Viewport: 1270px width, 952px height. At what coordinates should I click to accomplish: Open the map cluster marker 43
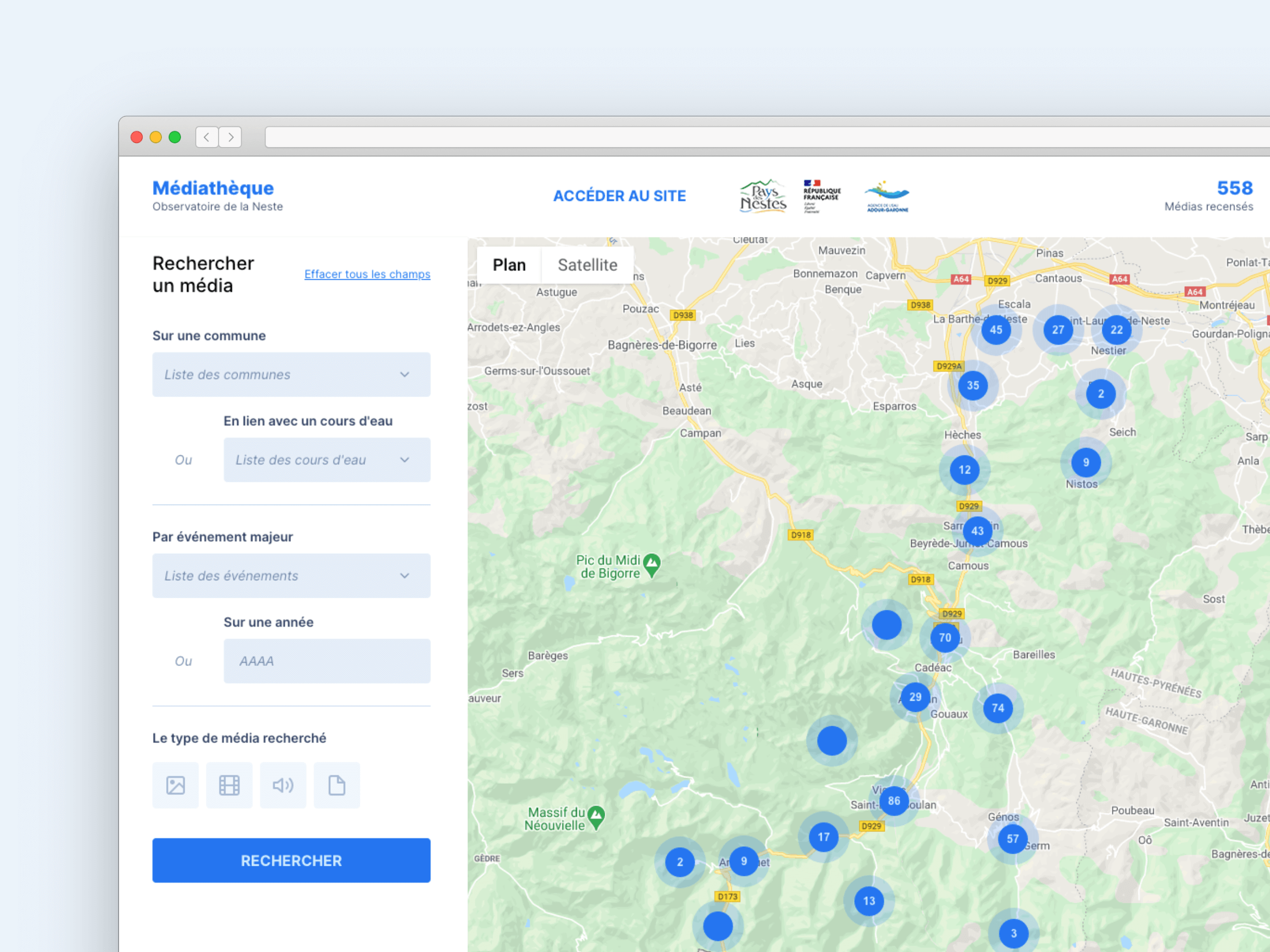pyautogui.click(x=978, y=532)
